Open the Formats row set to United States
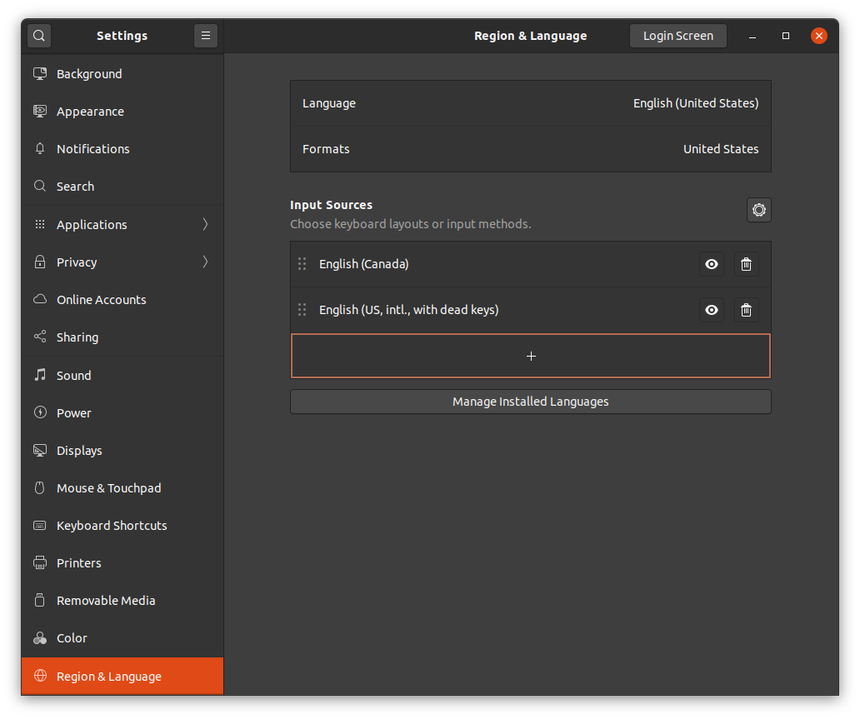 [530, 149]
